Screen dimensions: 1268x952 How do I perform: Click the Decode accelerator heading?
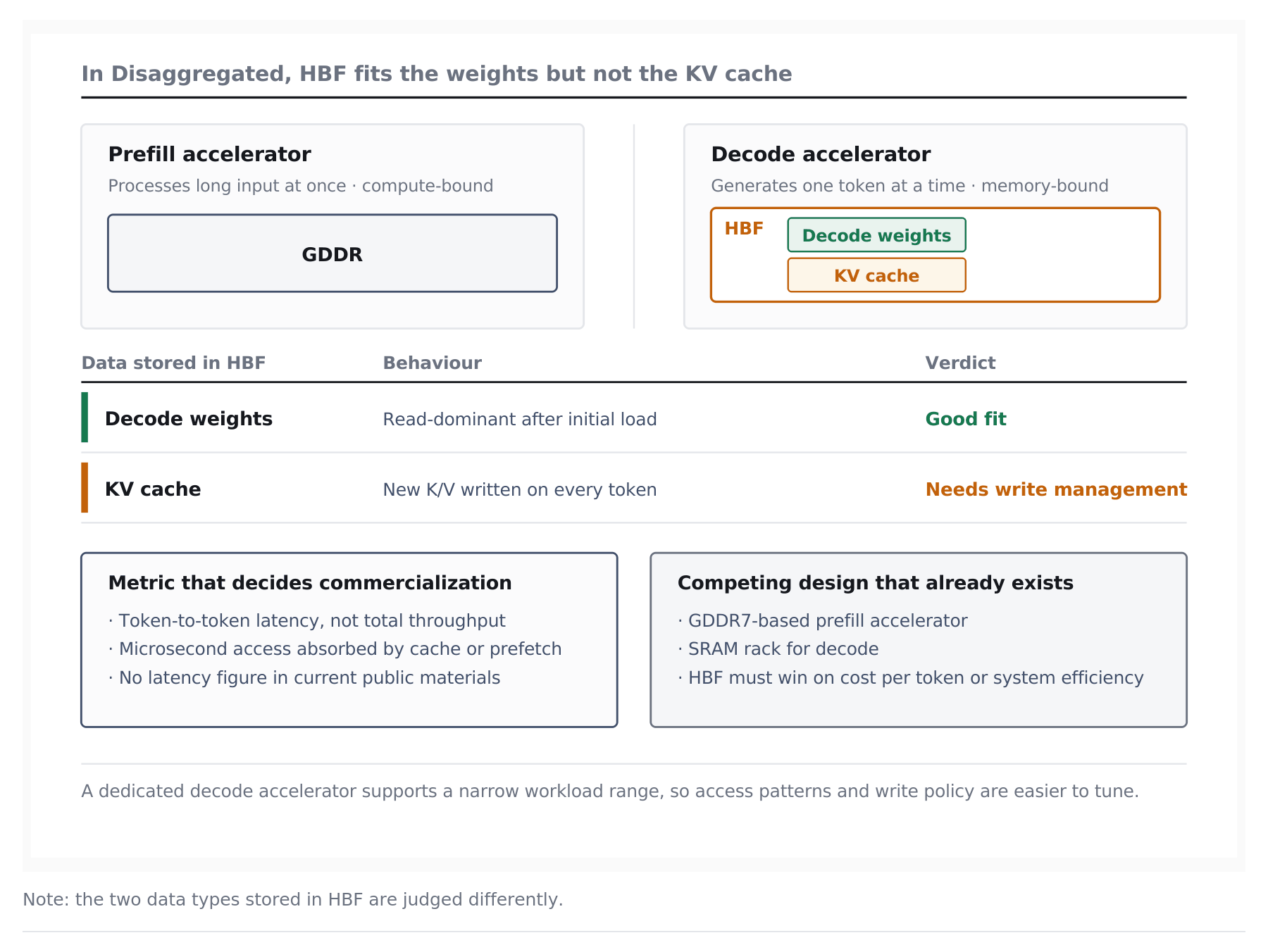tap(821, 154)
